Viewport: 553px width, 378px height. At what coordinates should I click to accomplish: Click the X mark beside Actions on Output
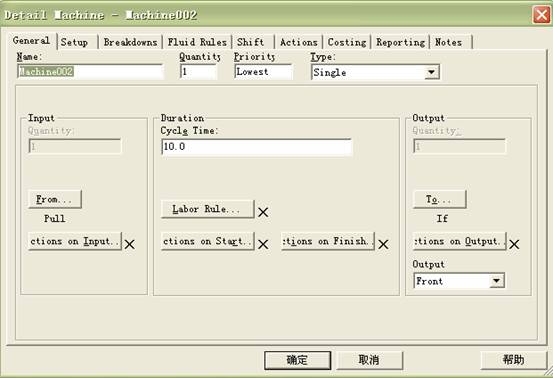(514, 244)
